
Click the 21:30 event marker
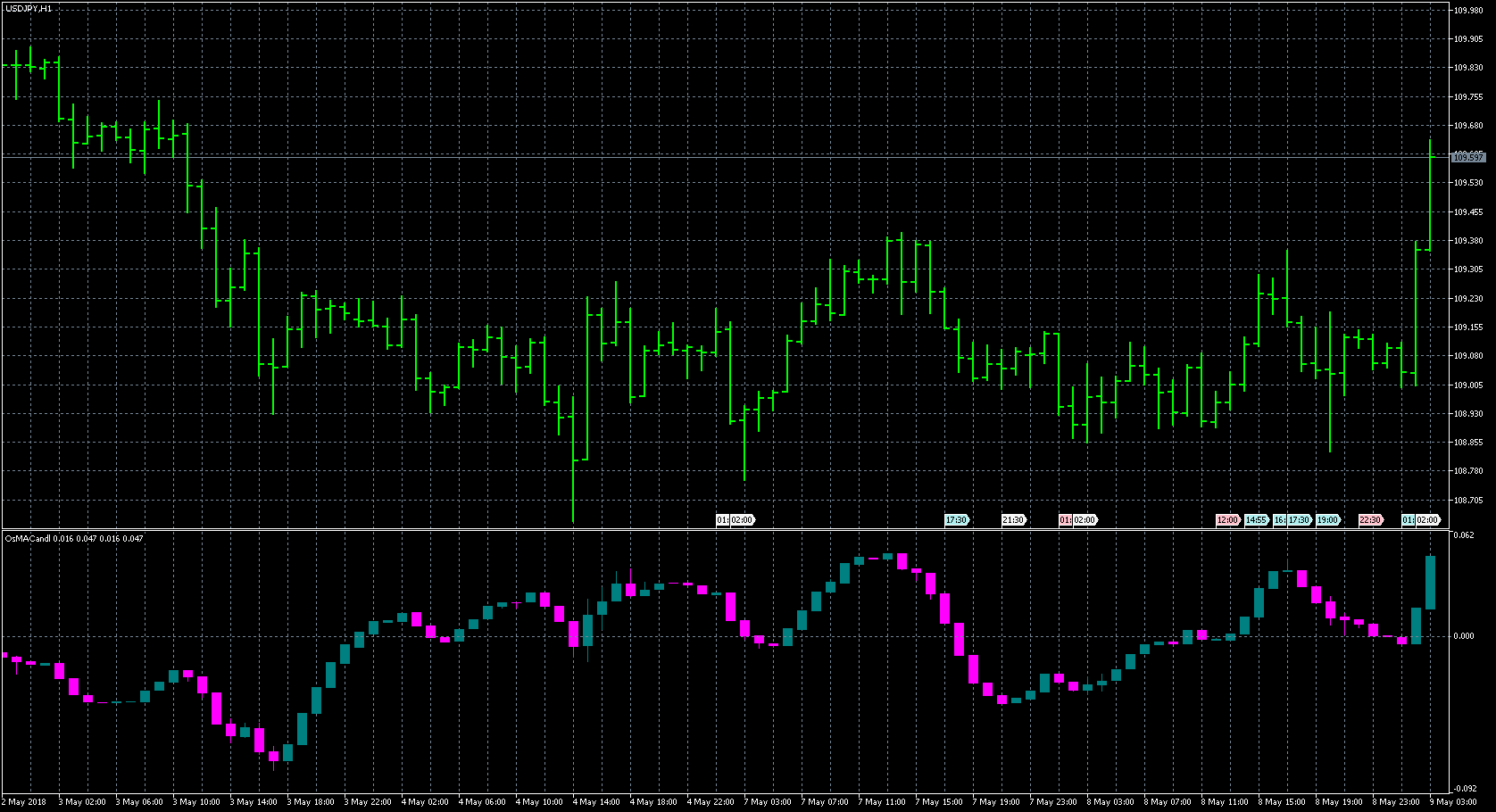point(1013,520)
